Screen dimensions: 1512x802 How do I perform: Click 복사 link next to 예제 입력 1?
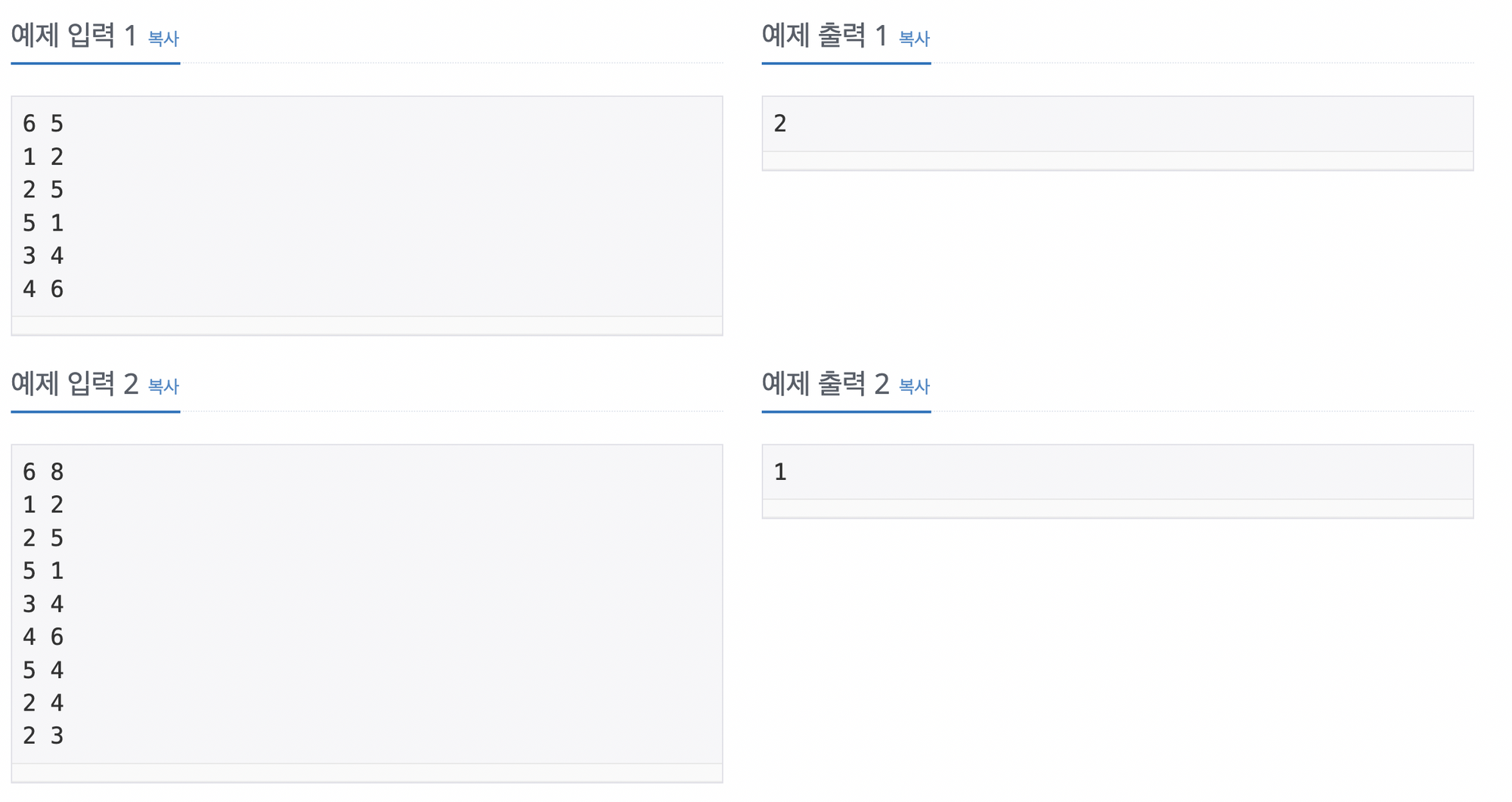[x=163, y=39]
